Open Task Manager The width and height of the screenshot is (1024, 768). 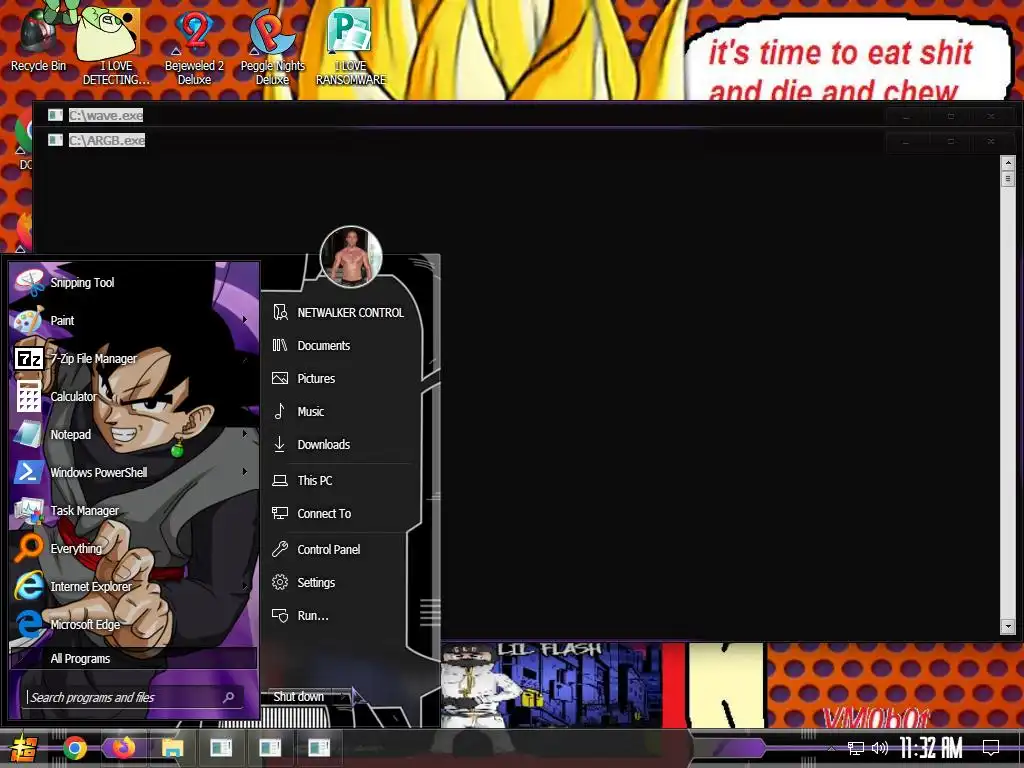[134, 511]
